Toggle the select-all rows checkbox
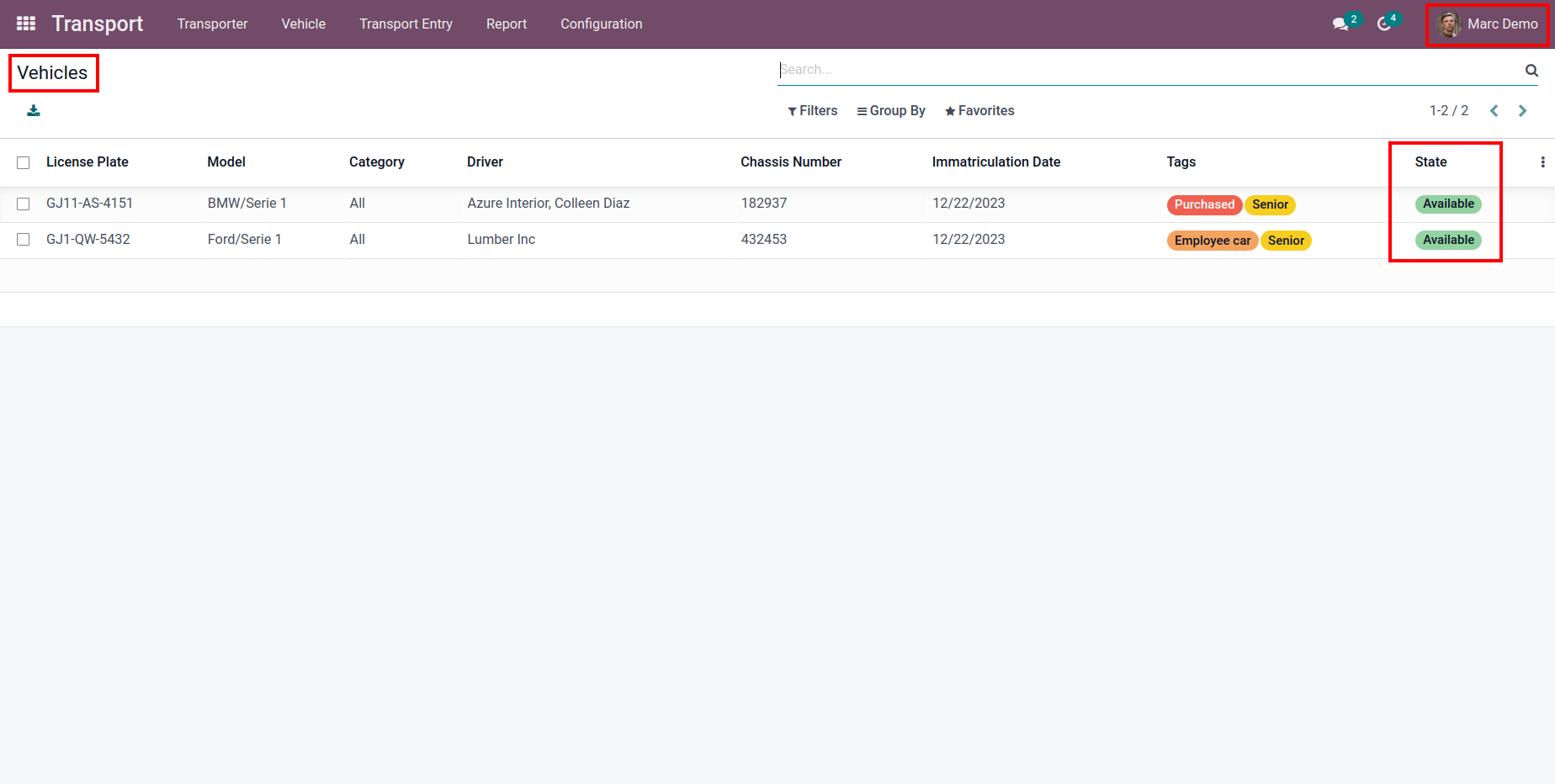 click(24, 162)
